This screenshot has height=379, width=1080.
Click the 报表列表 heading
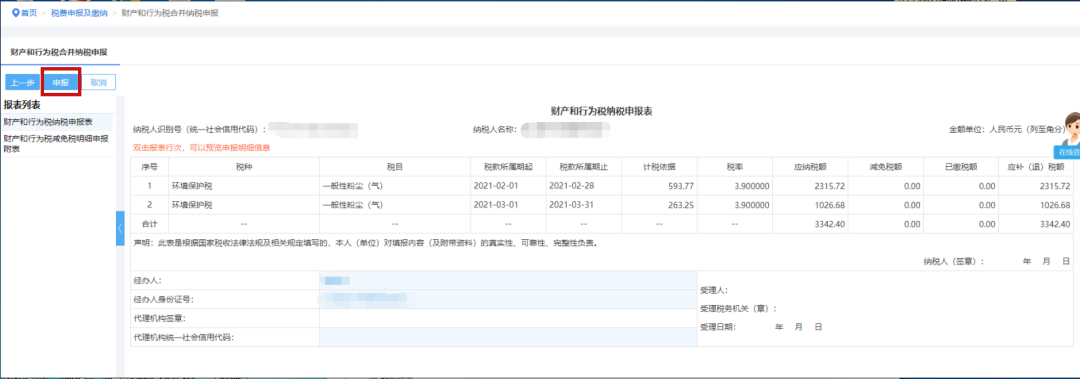tap(21, 105)
